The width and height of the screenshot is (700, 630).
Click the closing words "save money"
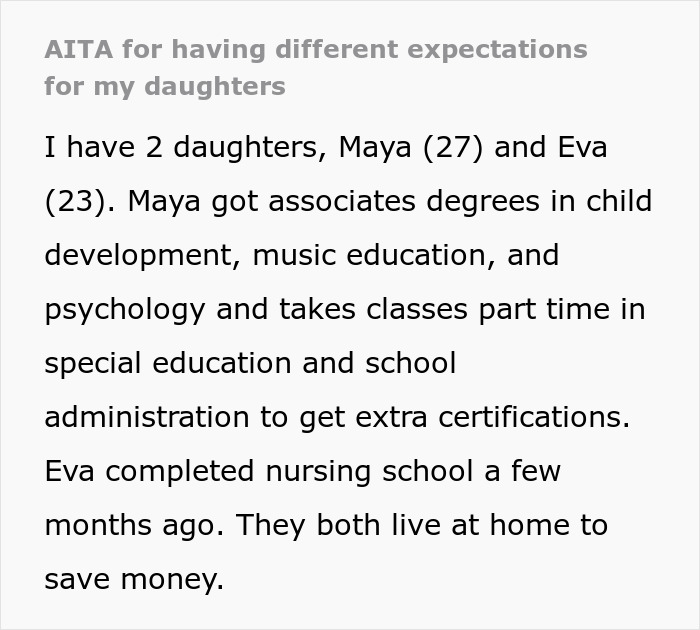click(x=134, y=580)
